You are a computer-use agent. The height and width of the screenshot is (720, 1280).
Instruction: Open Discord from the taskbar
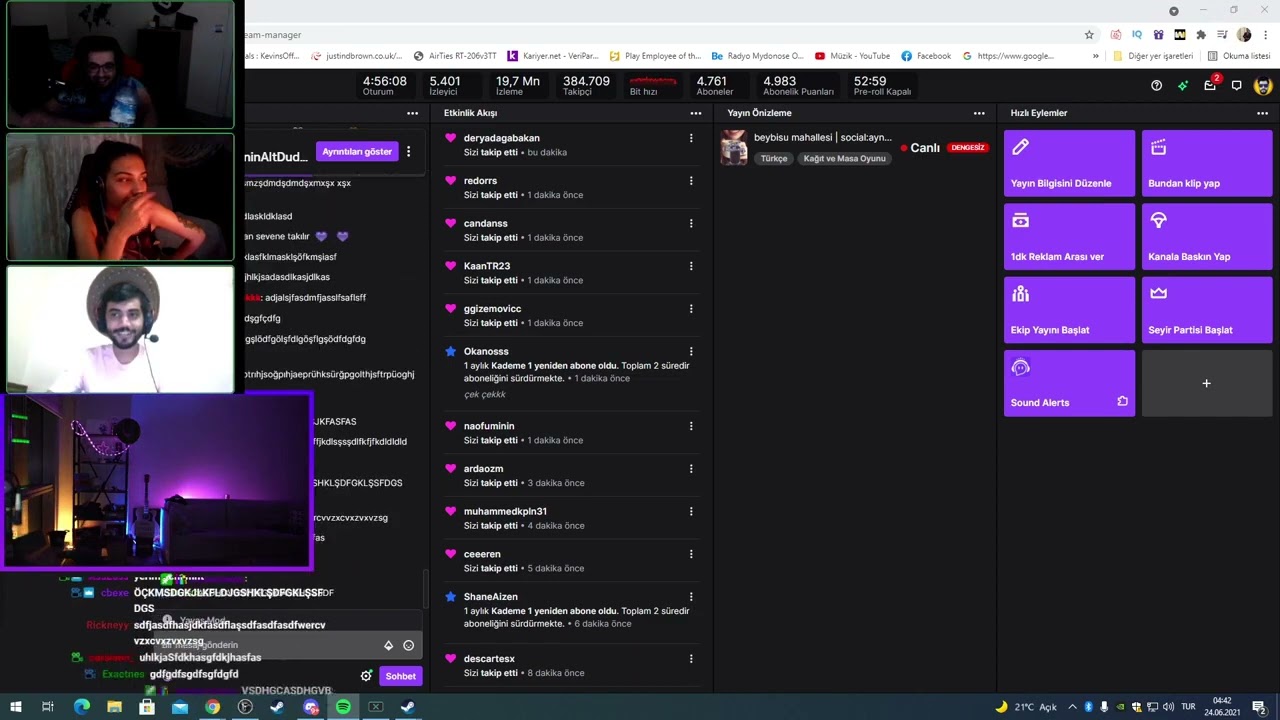point(310,707)
